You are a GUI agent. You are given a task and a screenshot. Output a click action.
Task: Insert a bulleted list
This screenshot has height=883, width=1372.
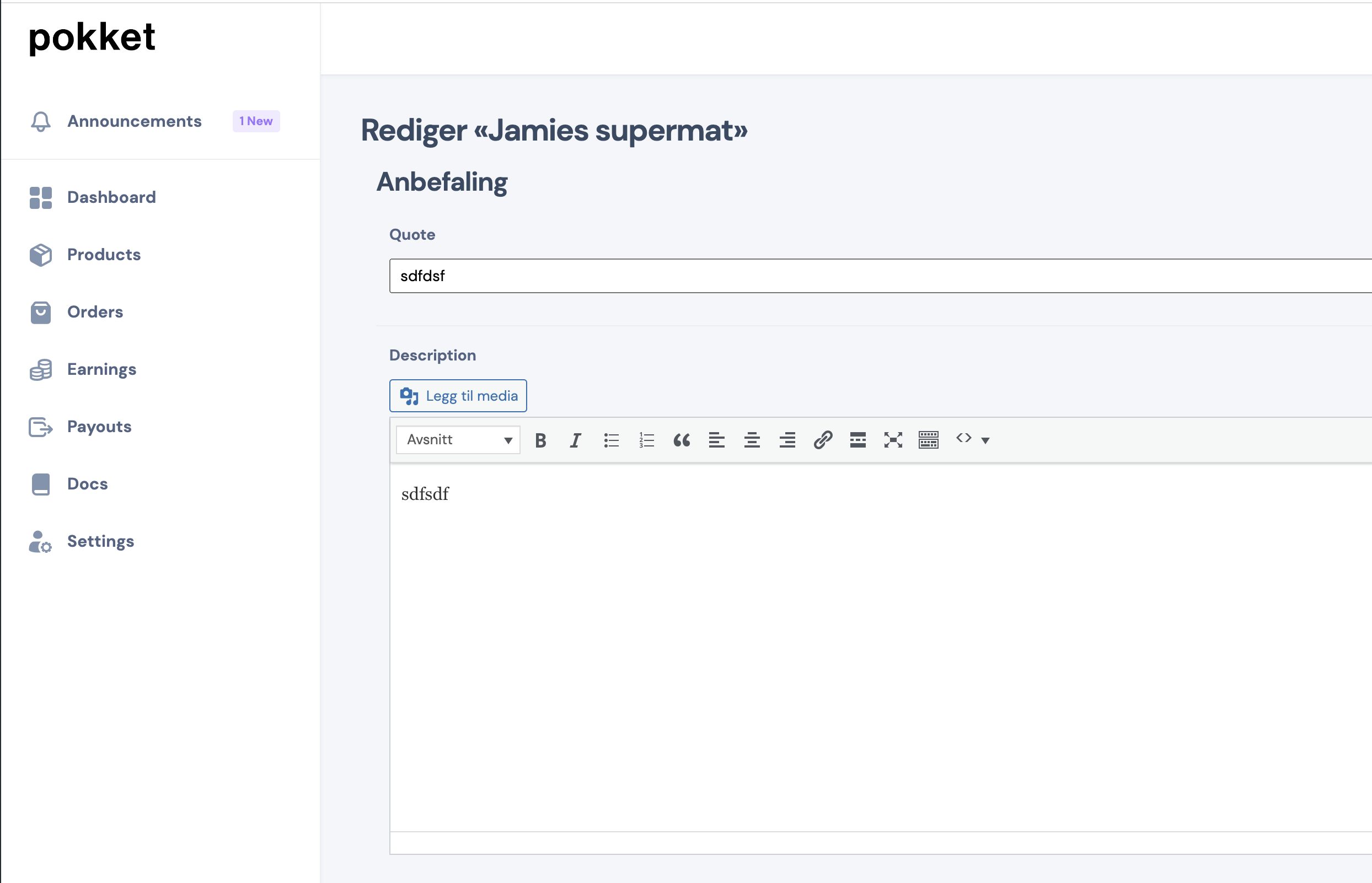tap(611, 440)
